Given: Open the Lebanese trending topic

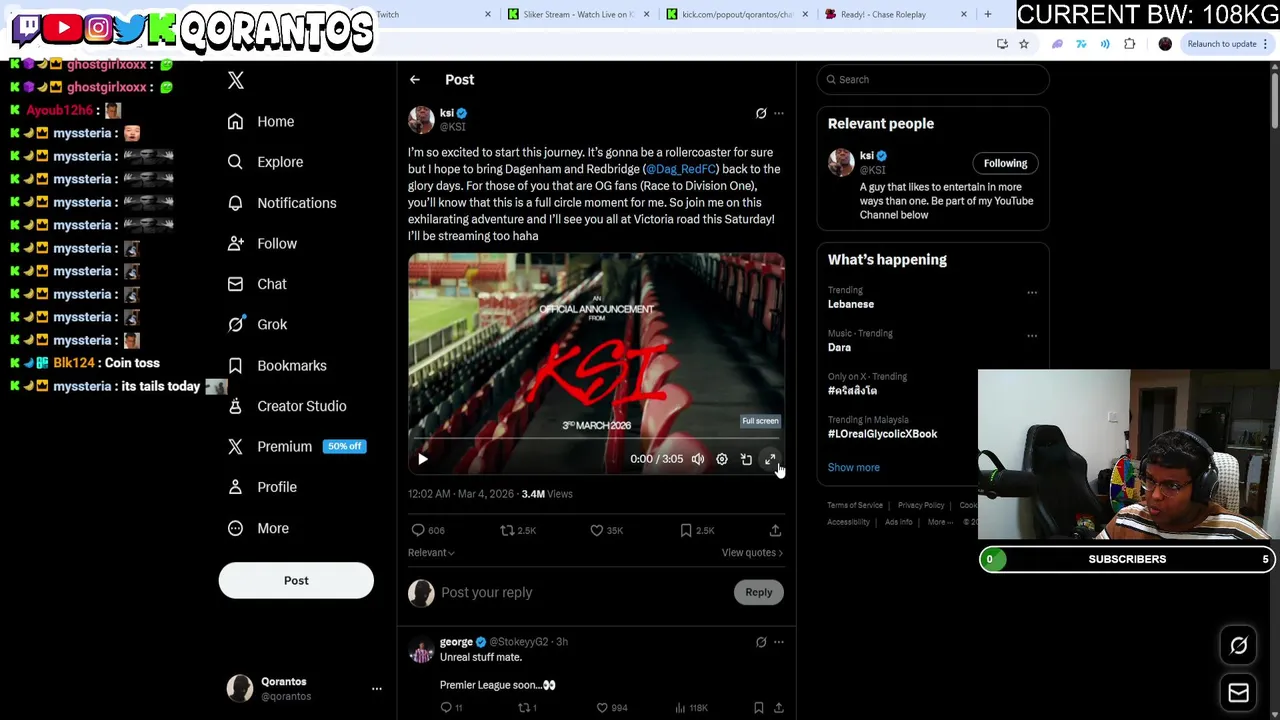Looking at the screenshot, I should coord(851,304).
